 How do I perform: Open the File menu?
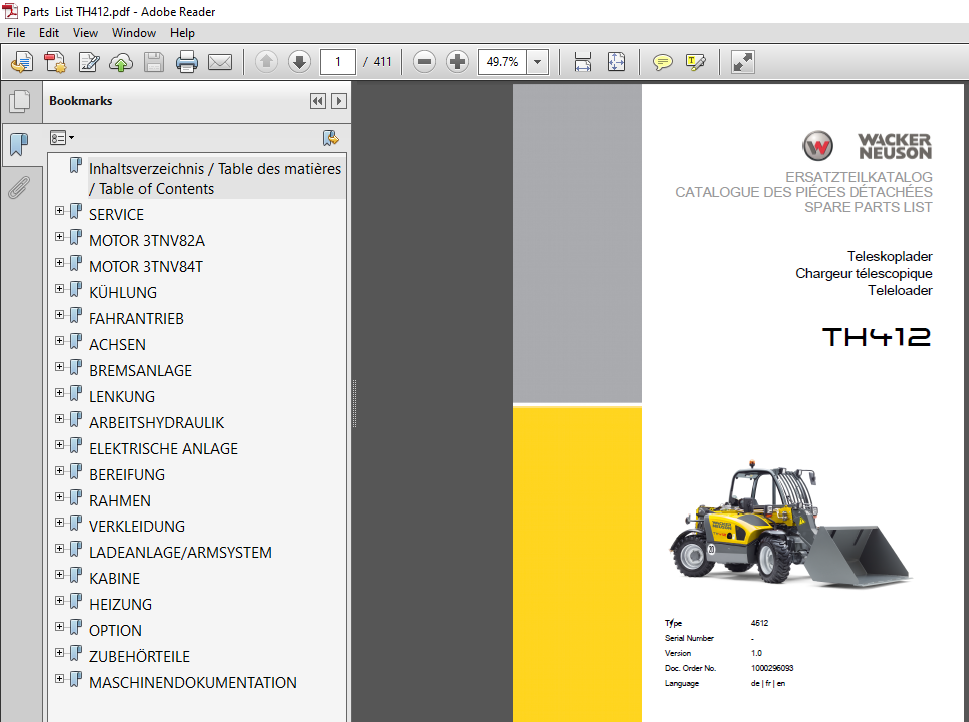click(x=16, y=33)
